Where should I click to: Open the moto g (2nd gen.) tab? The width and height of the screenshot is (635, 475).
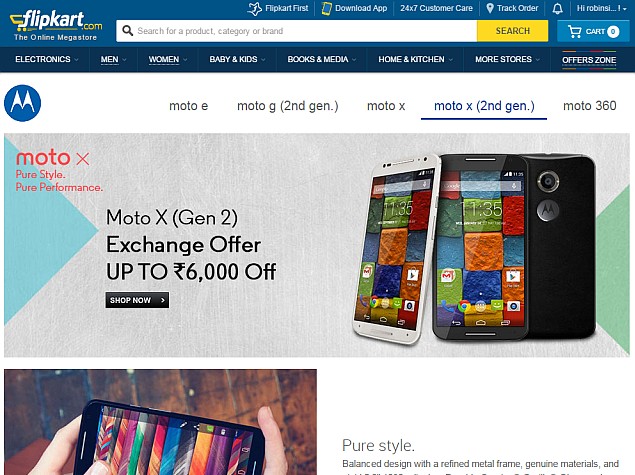288,106
